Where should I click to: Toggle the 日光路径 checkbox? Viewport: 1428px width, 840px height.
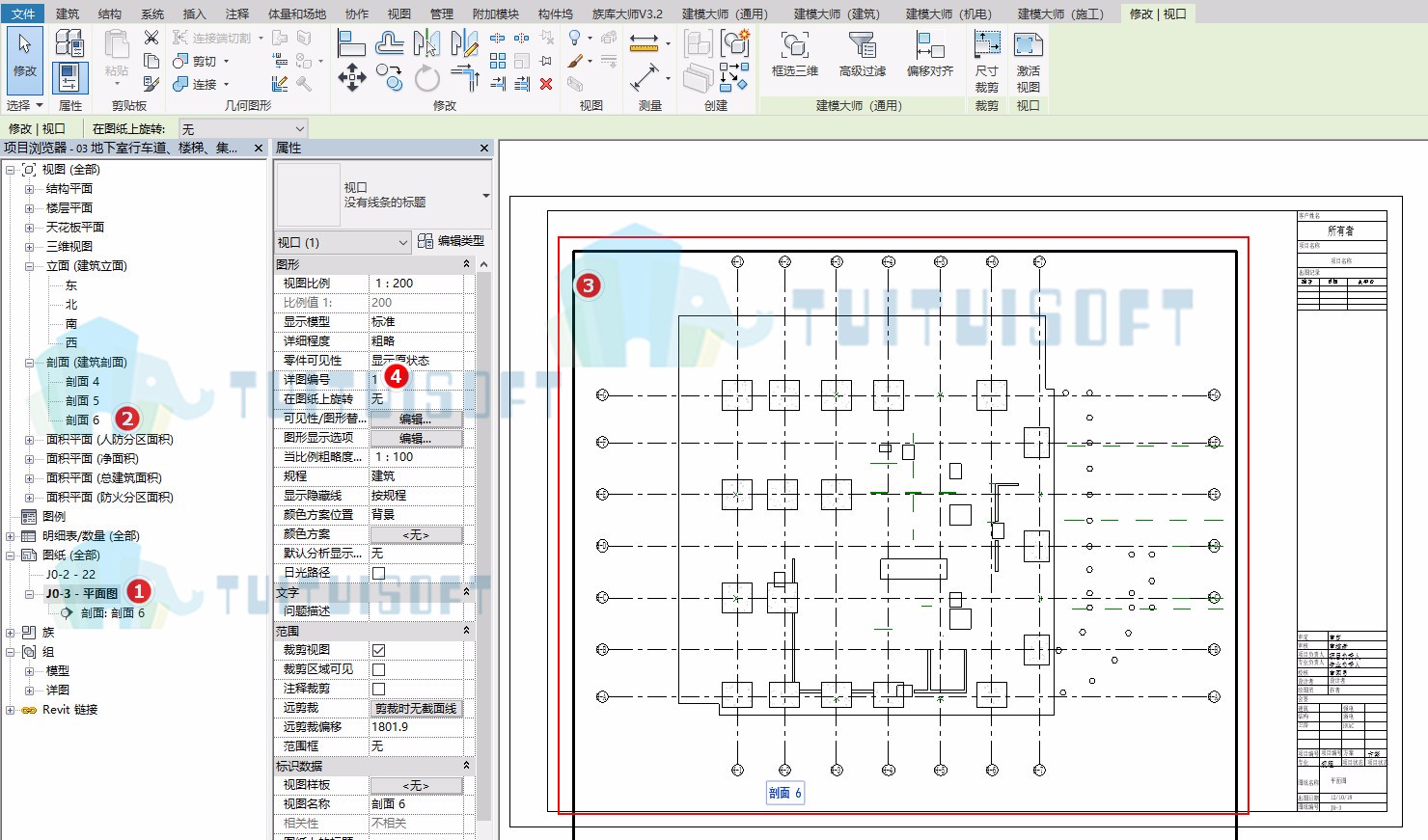pyautogui.click(x=379, y=573)
